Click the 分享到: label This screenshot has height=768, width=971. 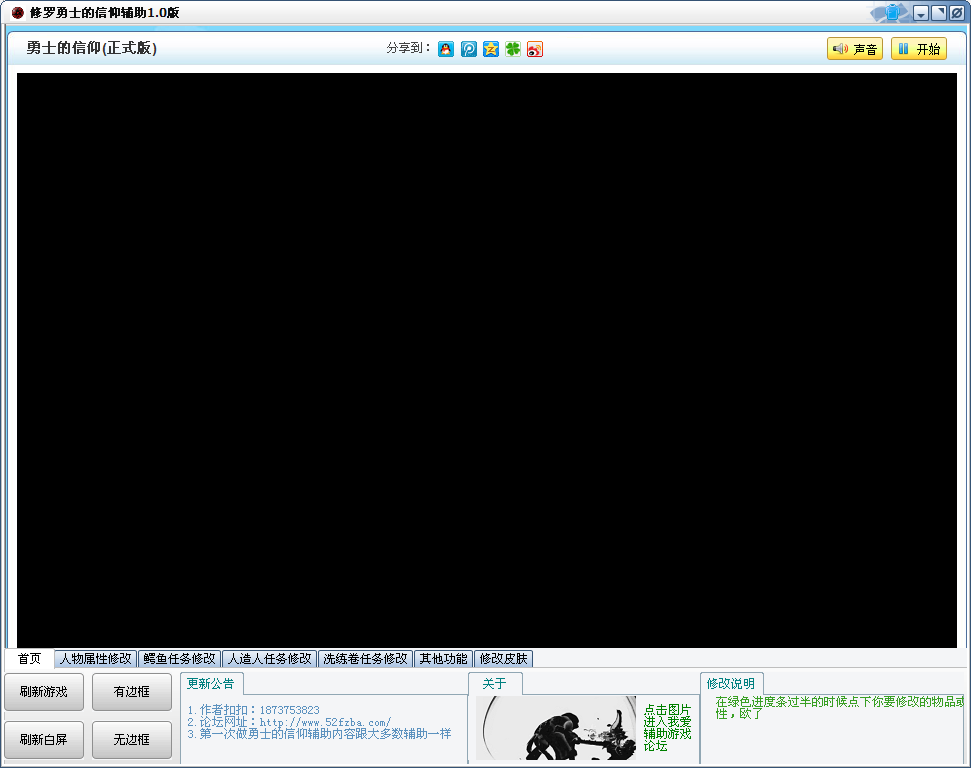pyautogui.click(x=408, y=48)
